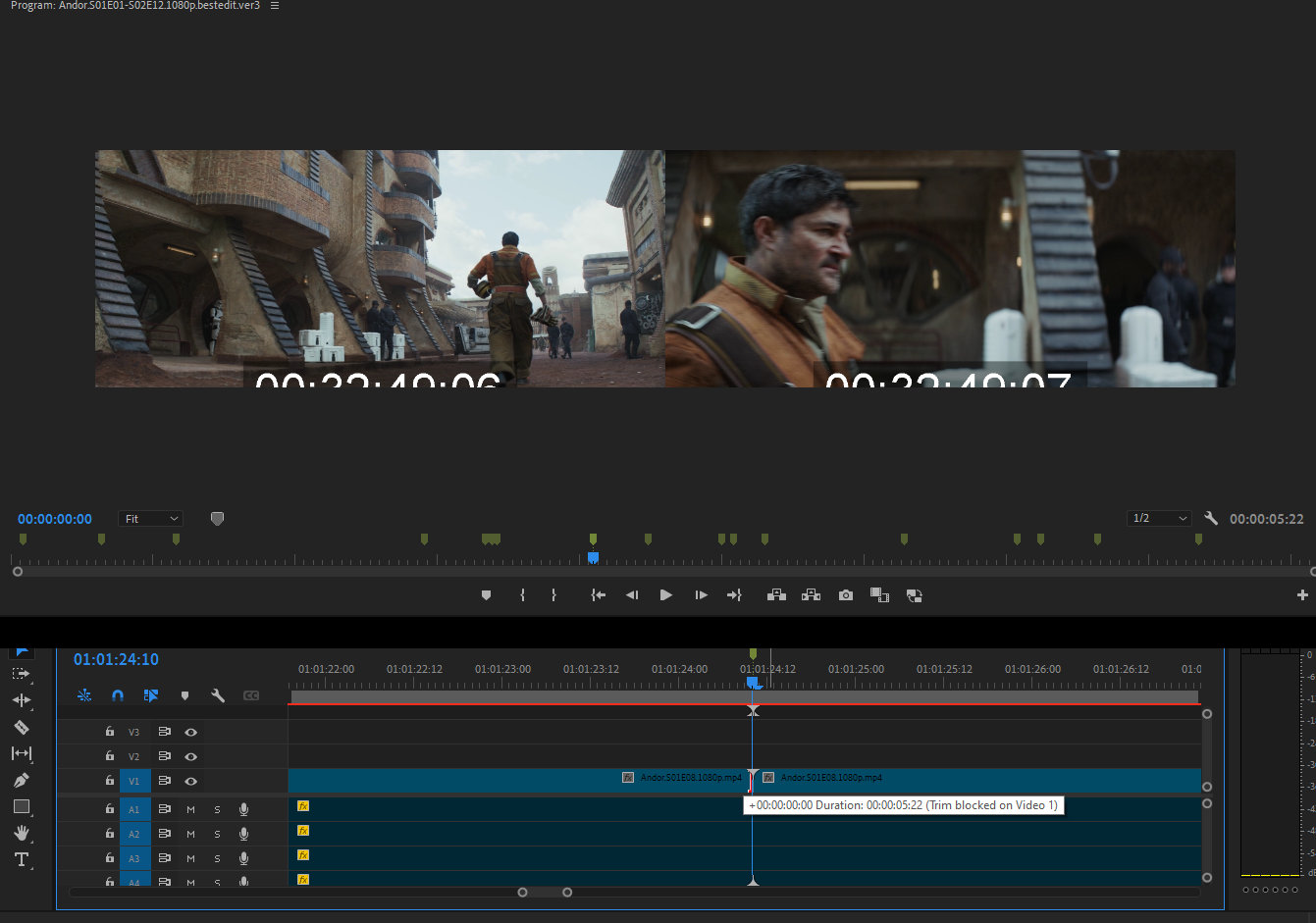Viewport: 1316px width, 923px height.
Task: Toggle track lock on V3
Action: coord(110,732)
